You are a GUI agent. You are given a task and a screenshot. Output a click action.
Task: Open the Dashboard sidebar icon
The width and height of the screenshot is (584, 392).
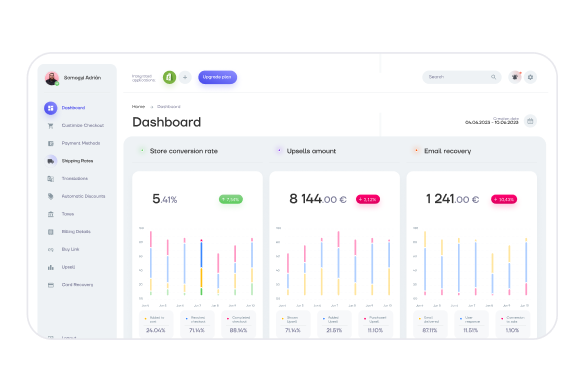51,108
